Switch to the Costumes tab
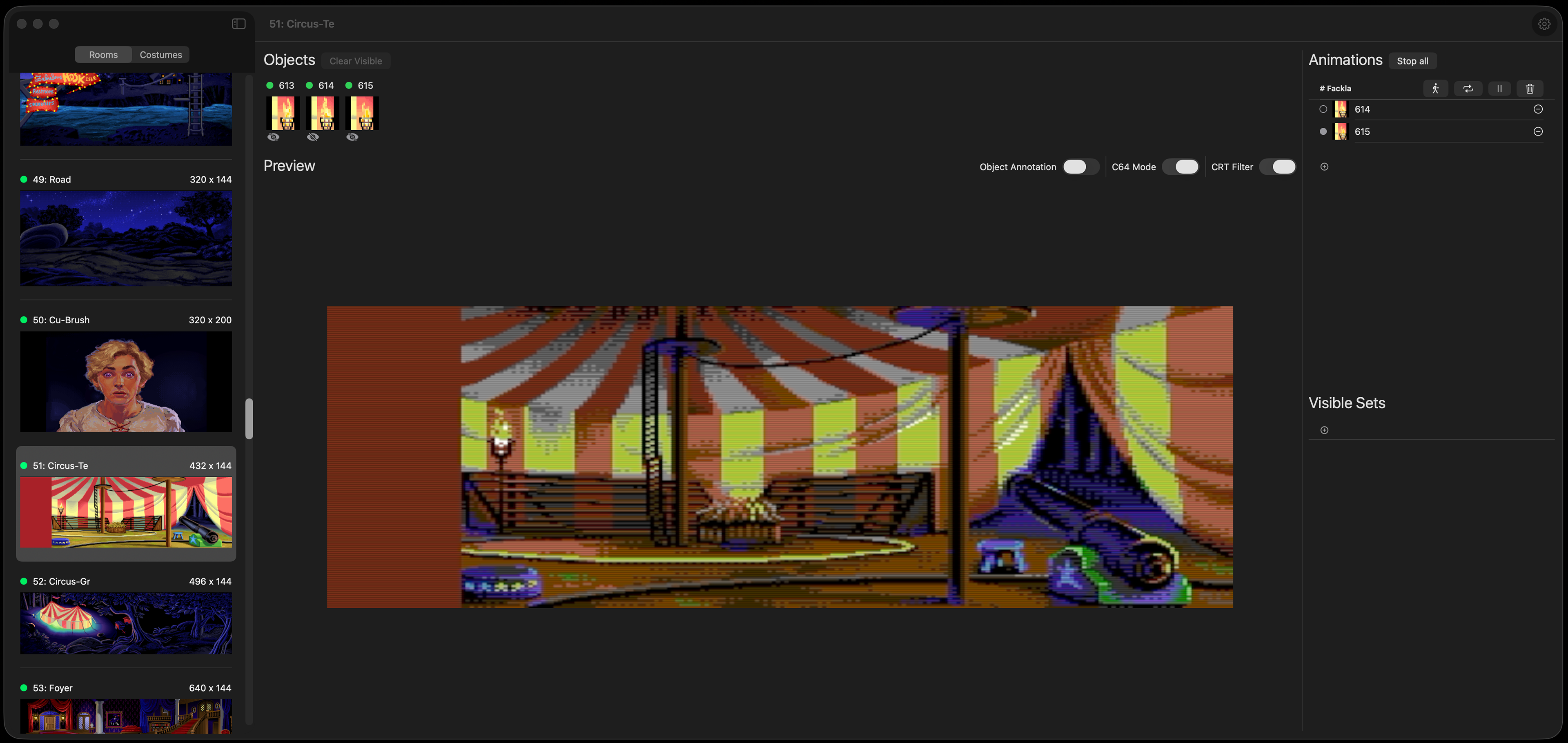This screenshot has width=1568, height=743. tap(161, 55)
